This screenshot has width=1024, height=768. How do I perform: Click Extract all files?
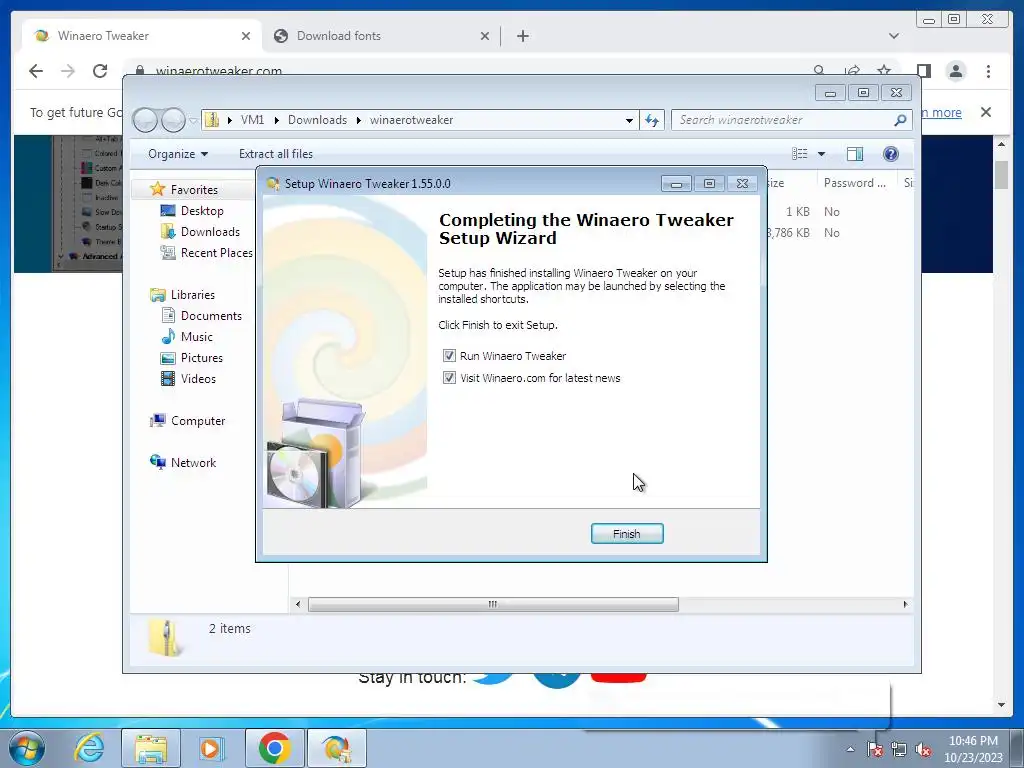click(x=276, y=154)
